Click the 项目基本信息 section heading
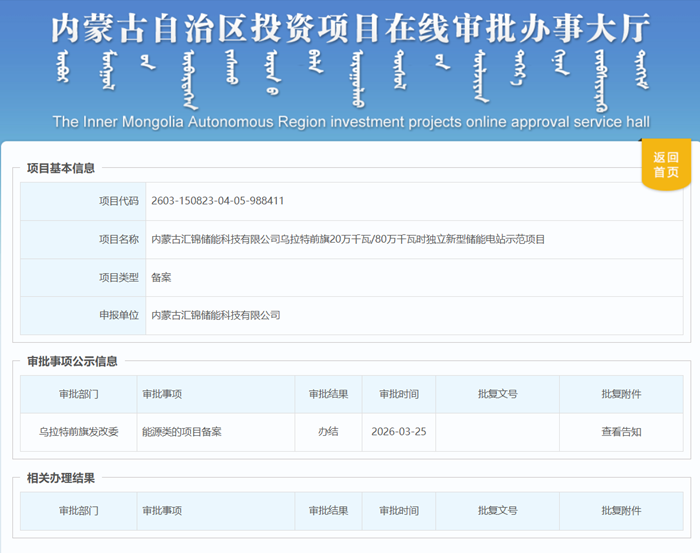The width and height of the screenshot is (700, 553). 61,169
